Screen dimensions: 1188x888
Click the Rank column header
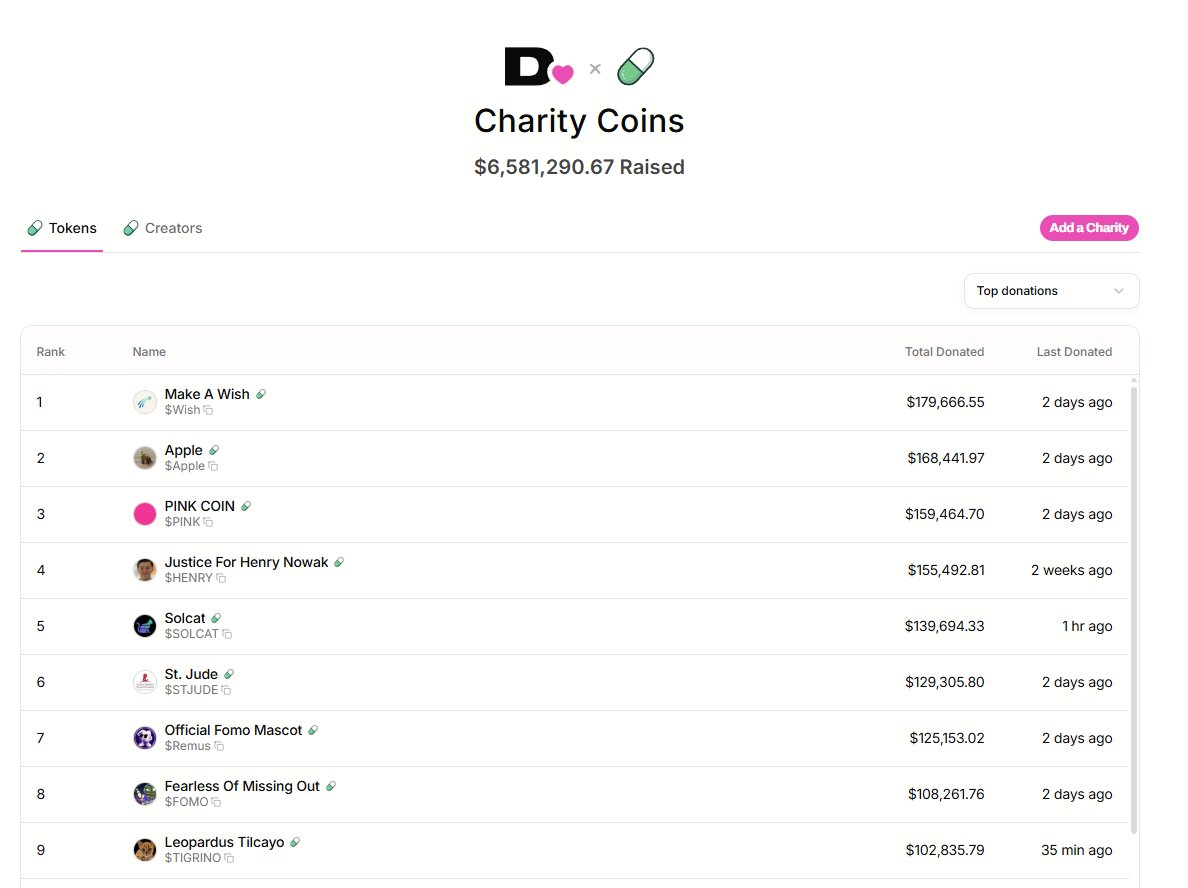pyautogui.click(x=51, y=352)
